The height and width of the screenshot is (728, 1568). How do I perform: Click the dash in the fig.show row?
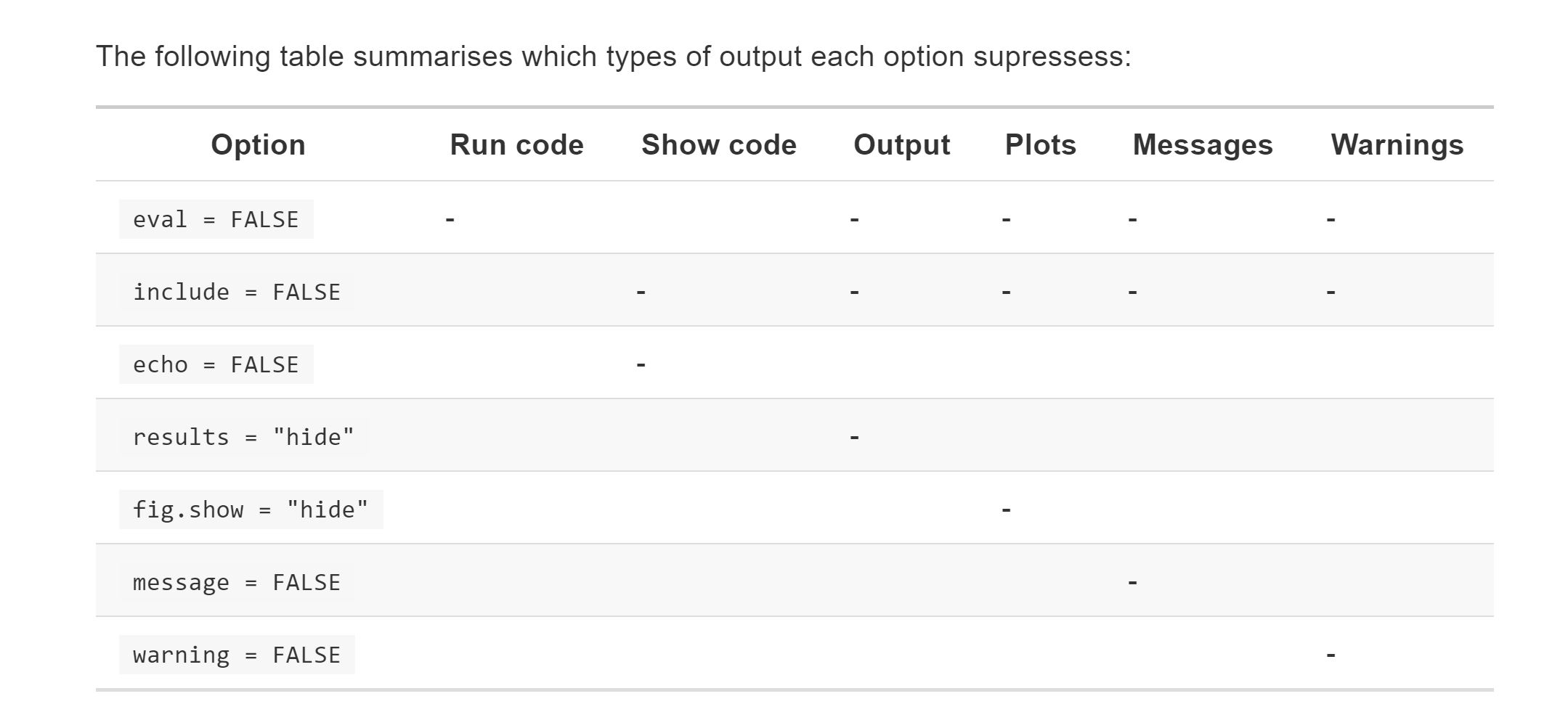[1006, 510]
